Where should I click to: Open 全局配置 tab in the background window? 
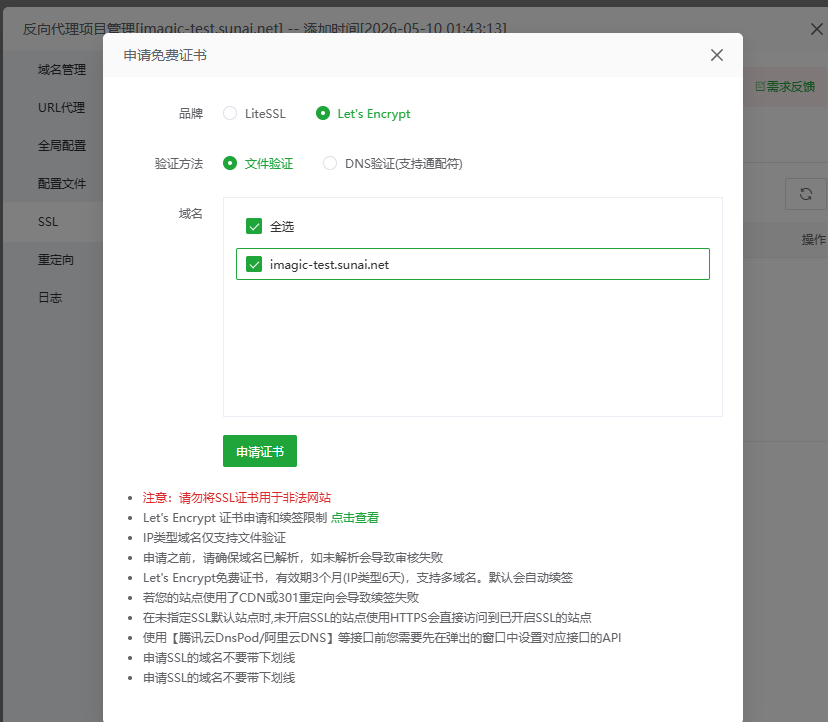tap(62, 146)
